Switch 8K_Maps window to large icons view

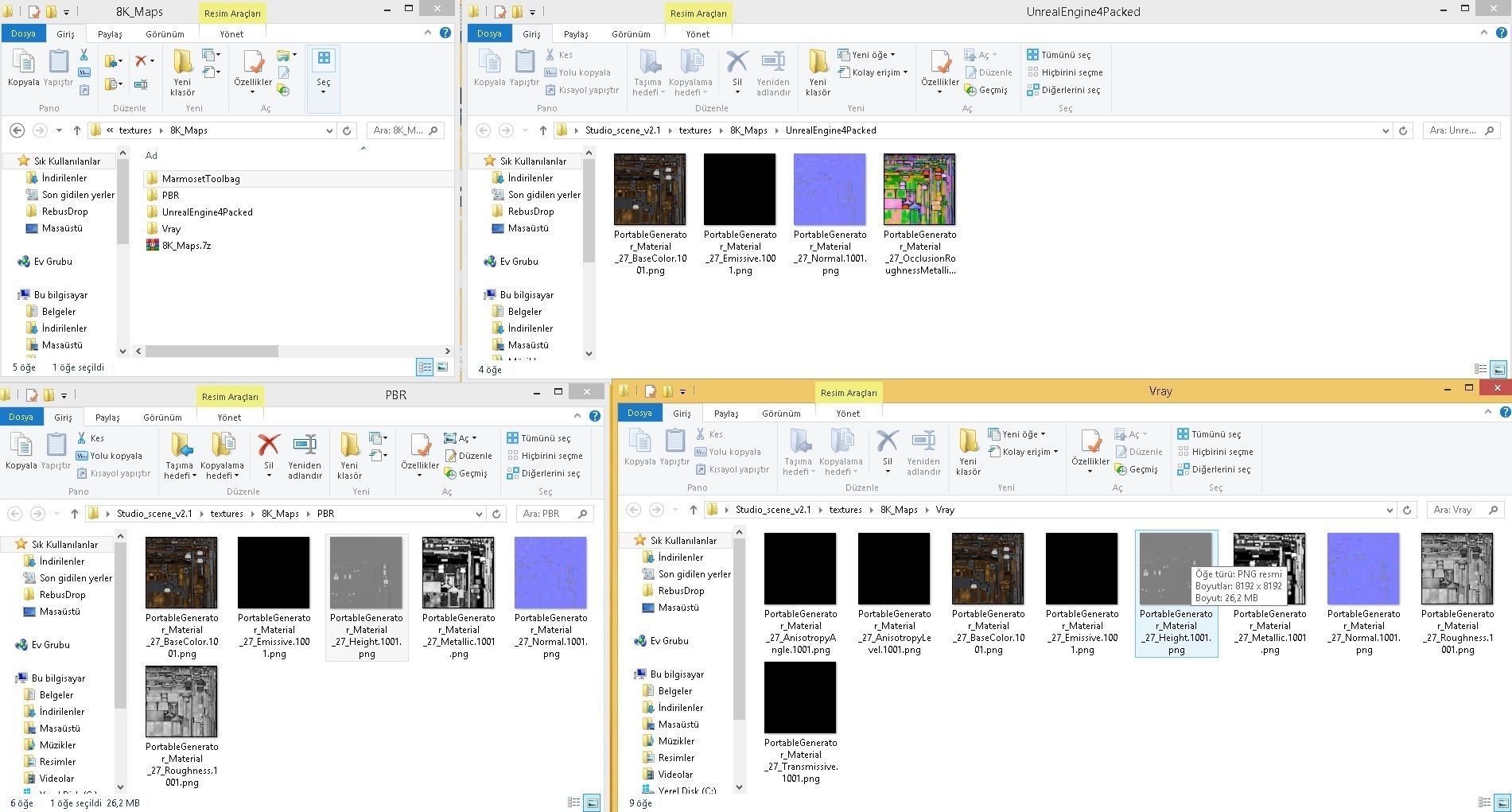pyautogui.click(x=442, y=367)
